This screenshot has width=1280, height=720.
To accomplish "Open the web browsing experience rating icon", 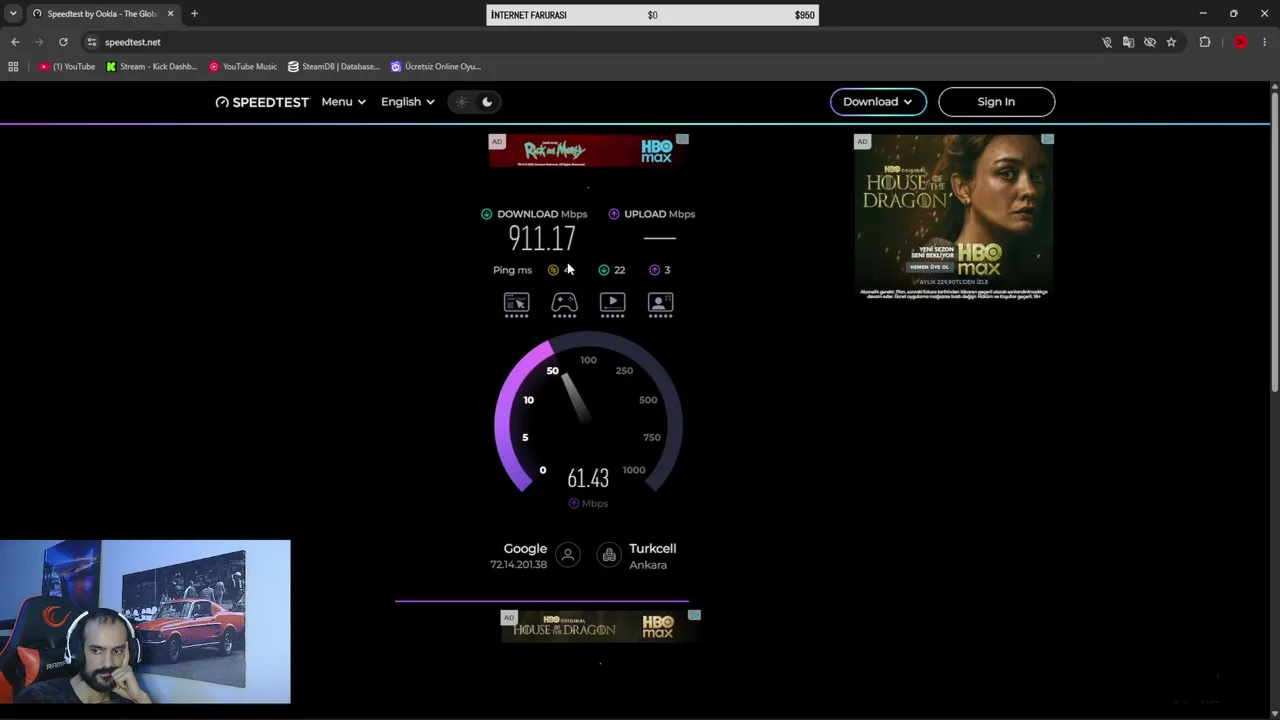I will point(516,304).
